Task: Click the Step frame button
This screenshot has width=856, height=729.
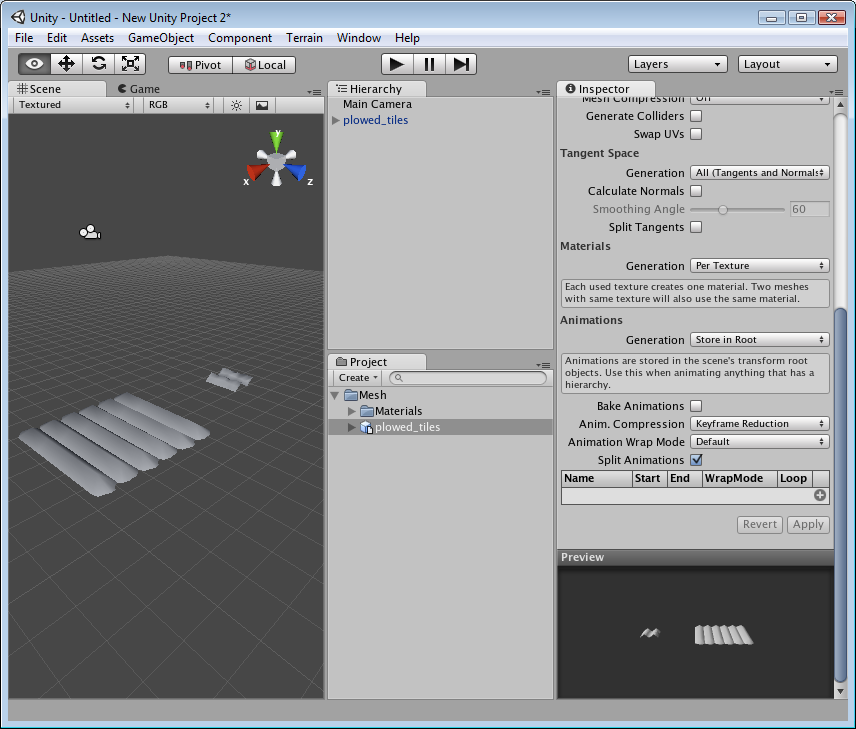Action: (x=460, y=63)
